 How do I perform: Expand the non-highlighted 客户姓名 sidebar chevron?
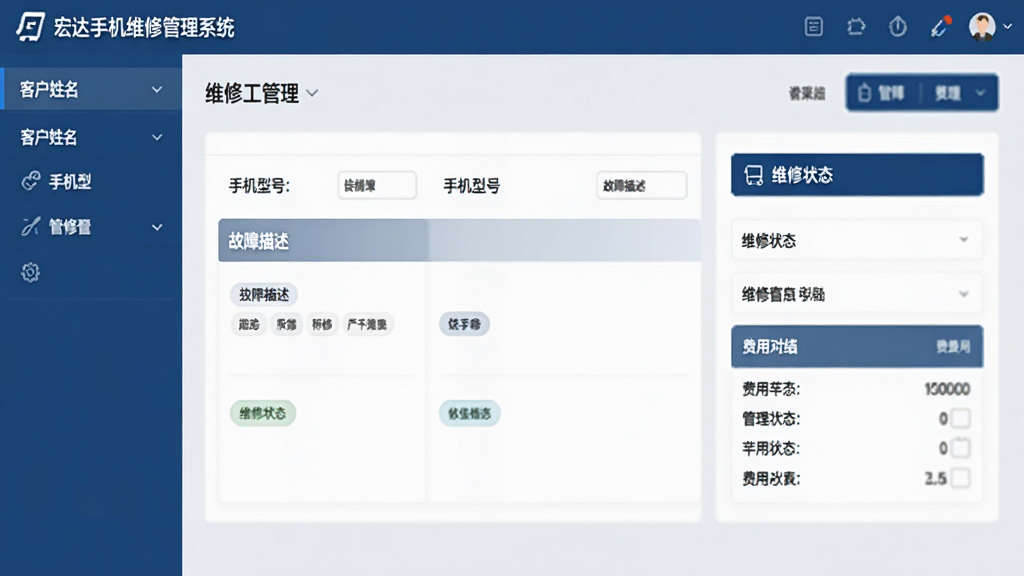tap(157, 137)
